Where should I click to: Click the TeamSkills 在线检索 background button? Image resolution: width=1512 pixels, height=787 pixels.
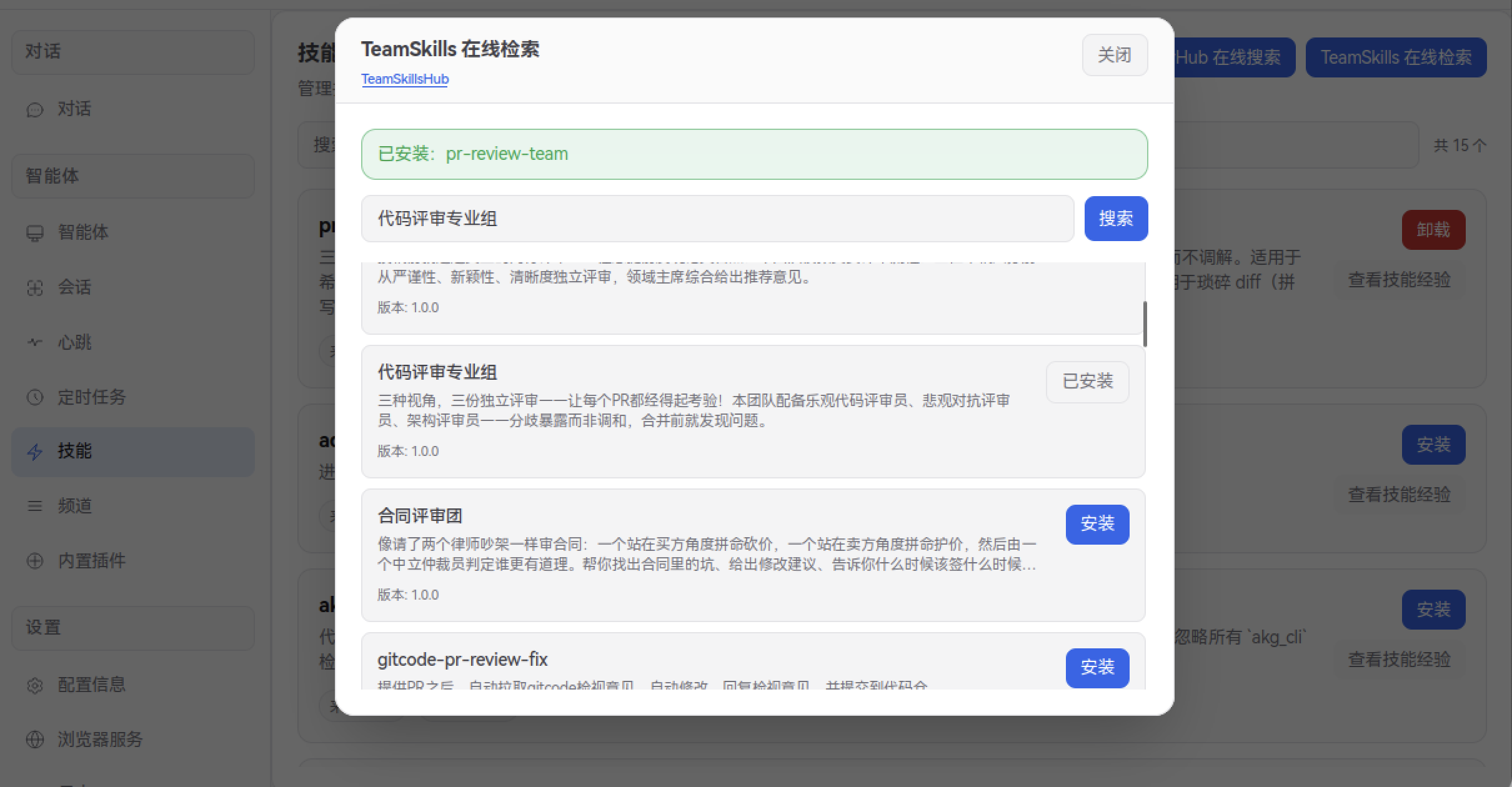[1396, 57]
